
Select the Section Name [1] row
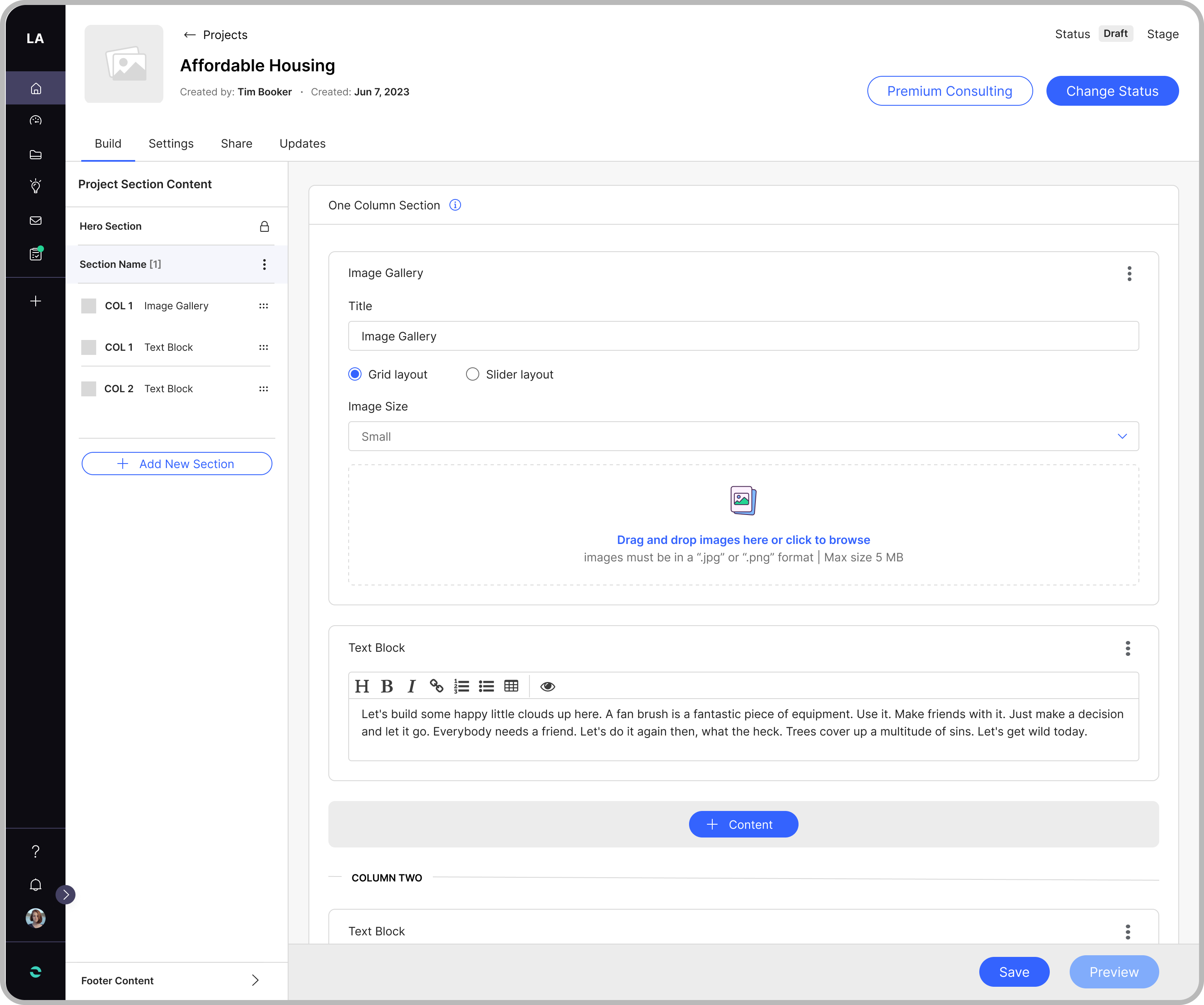(x=176, y=264)
